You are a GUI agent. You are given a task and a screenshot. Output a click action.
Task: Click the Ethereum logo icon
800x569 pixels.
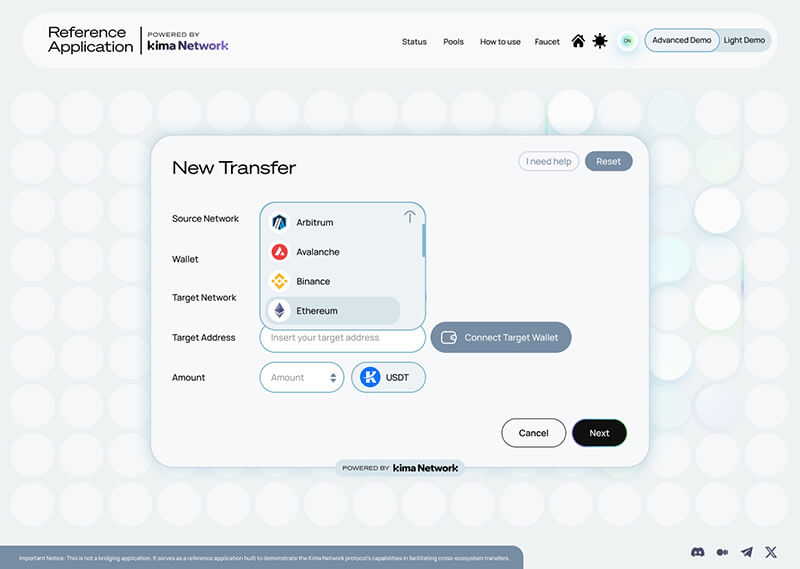(x=279, y=311)
